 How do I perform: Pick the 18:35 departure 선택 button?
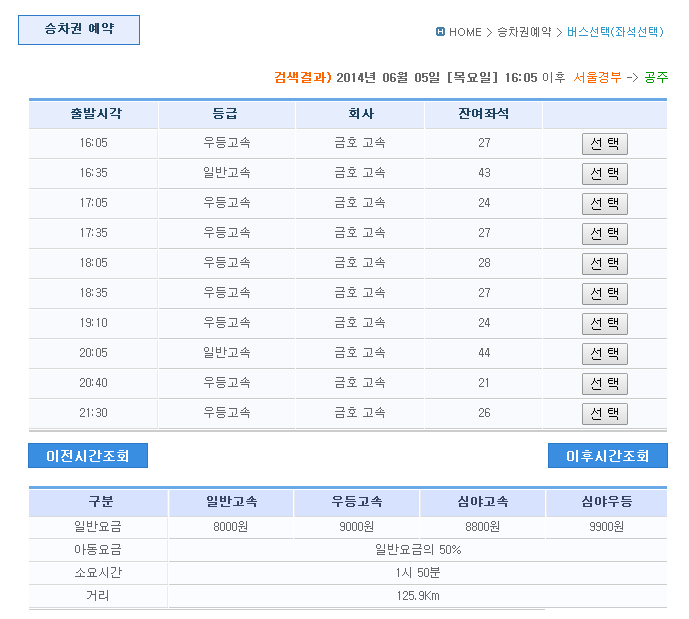(605, 294)
